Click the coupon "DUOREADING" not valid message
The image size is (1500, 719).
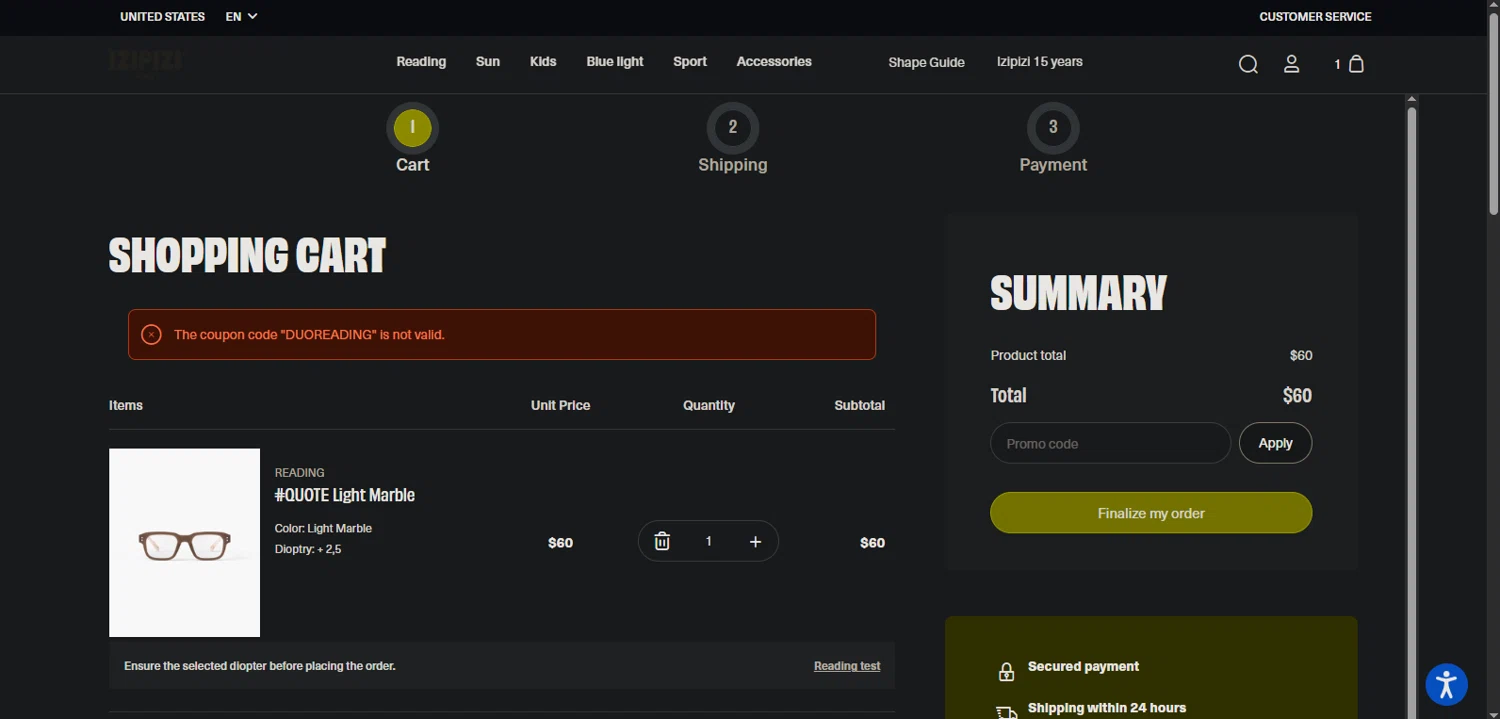[x=309, y=334]
